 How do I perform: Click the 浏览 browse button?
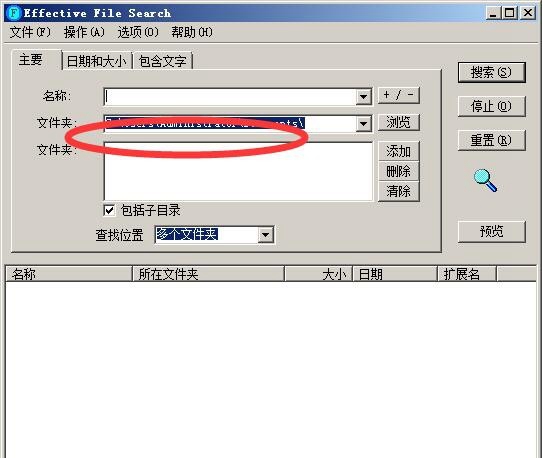[x=399, y=122]
